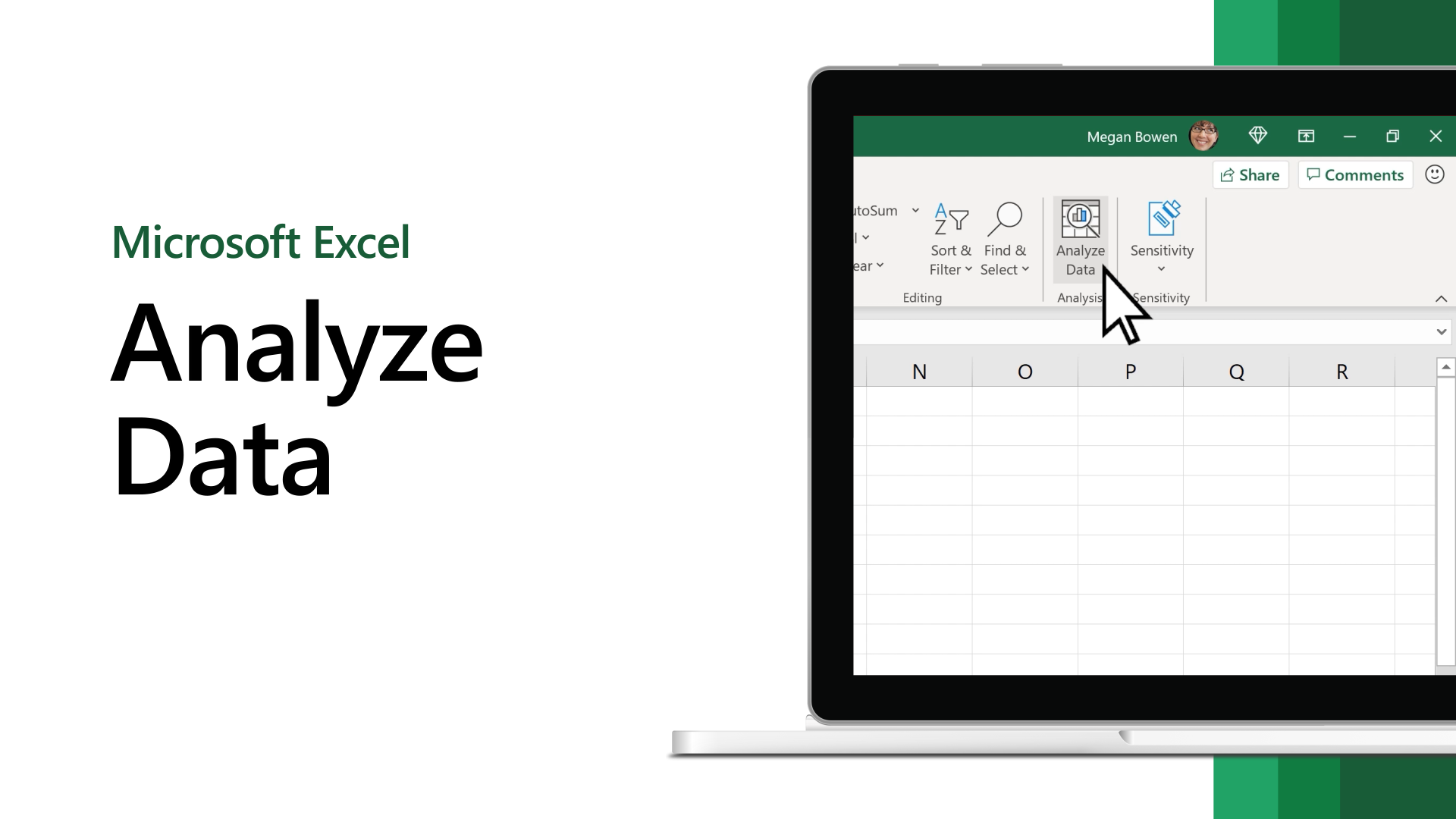Select the Editing ribbon group
The image size is (1456, 819).
tap(922, 297)
